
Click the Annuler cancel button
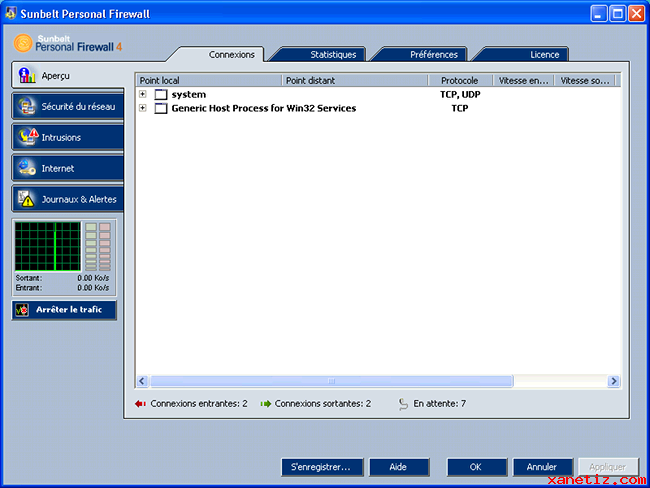[x=542, y=467]
